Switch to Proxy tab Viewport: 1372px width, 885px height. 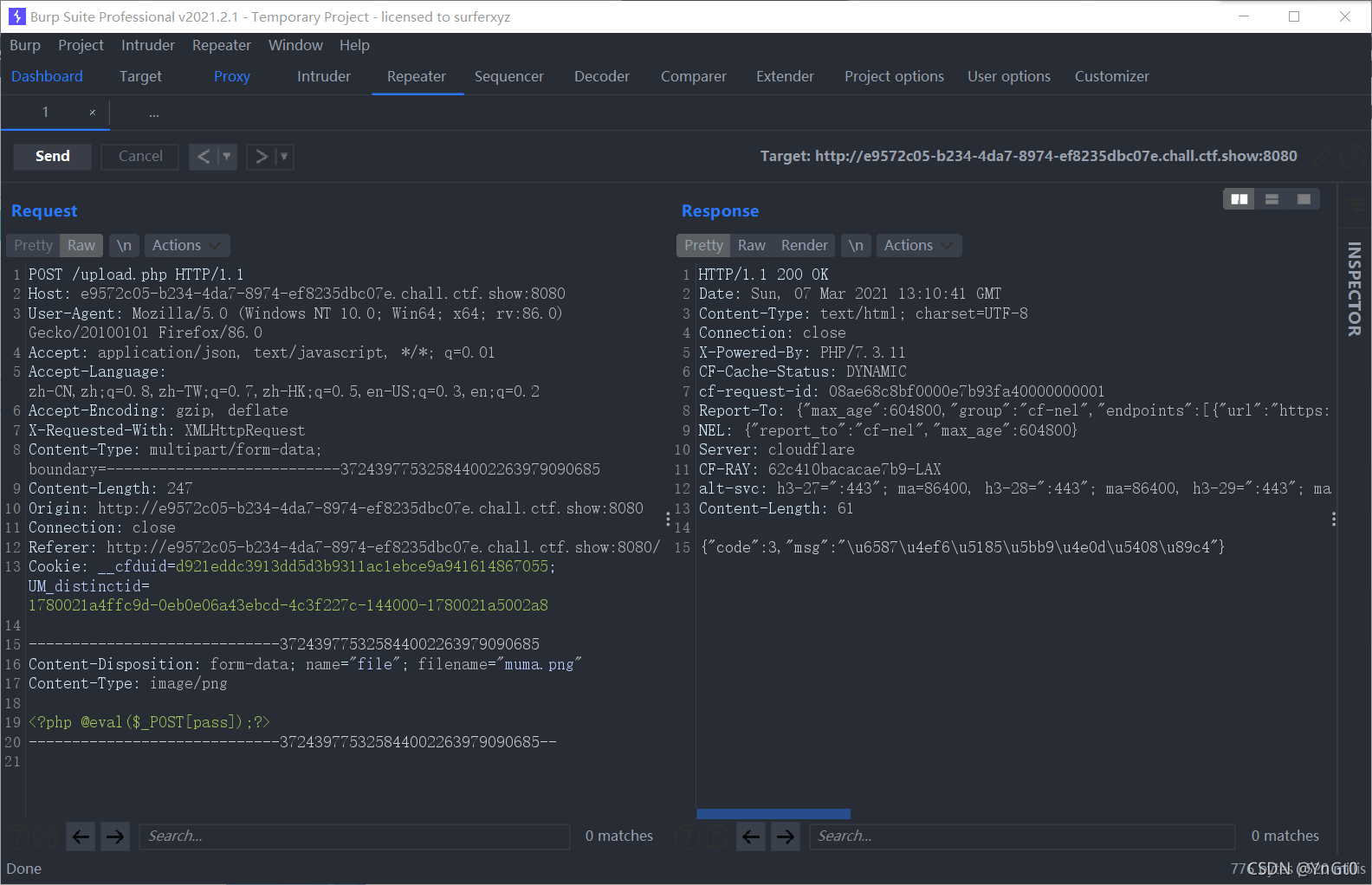tap(232, 76)
